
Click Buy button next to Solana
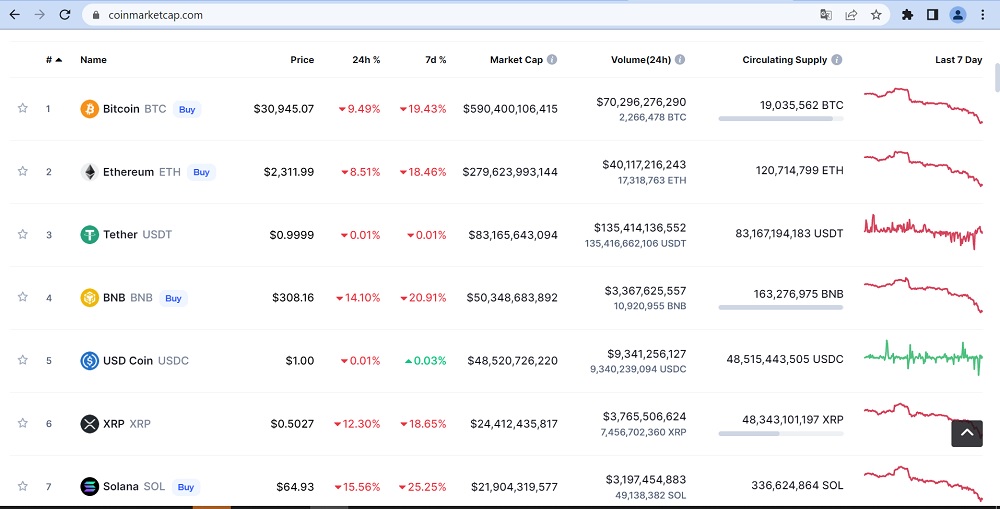[x=186, y=487]
